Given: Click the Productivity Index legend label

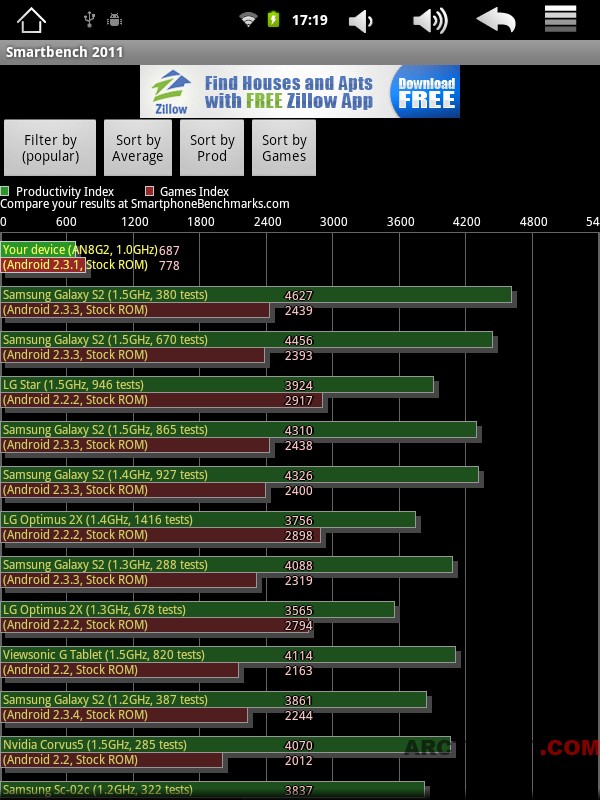Looking at the screenshot, I should [65, 192].
